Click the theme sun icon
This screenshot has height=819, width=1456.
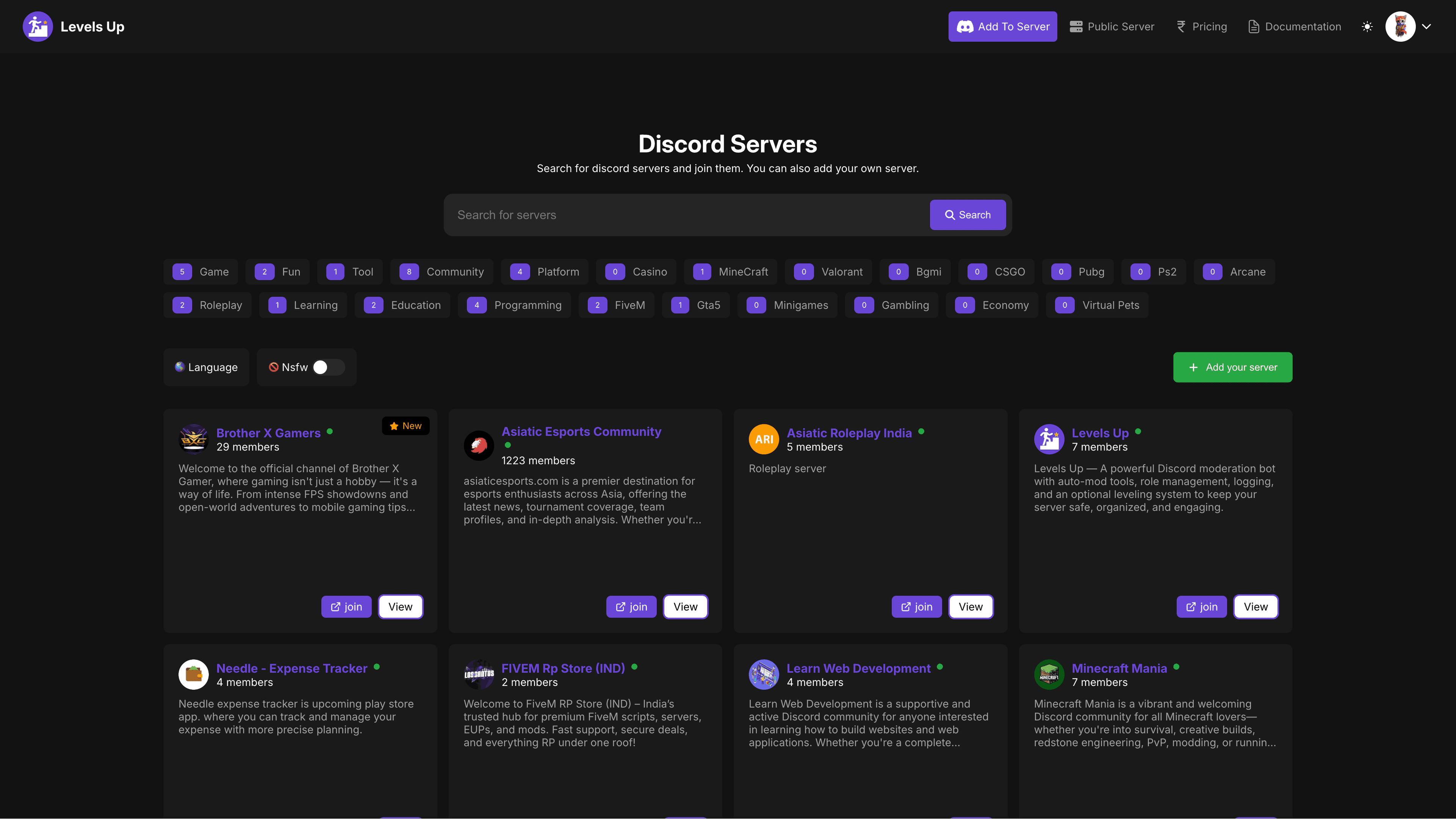coord(1367,27)
